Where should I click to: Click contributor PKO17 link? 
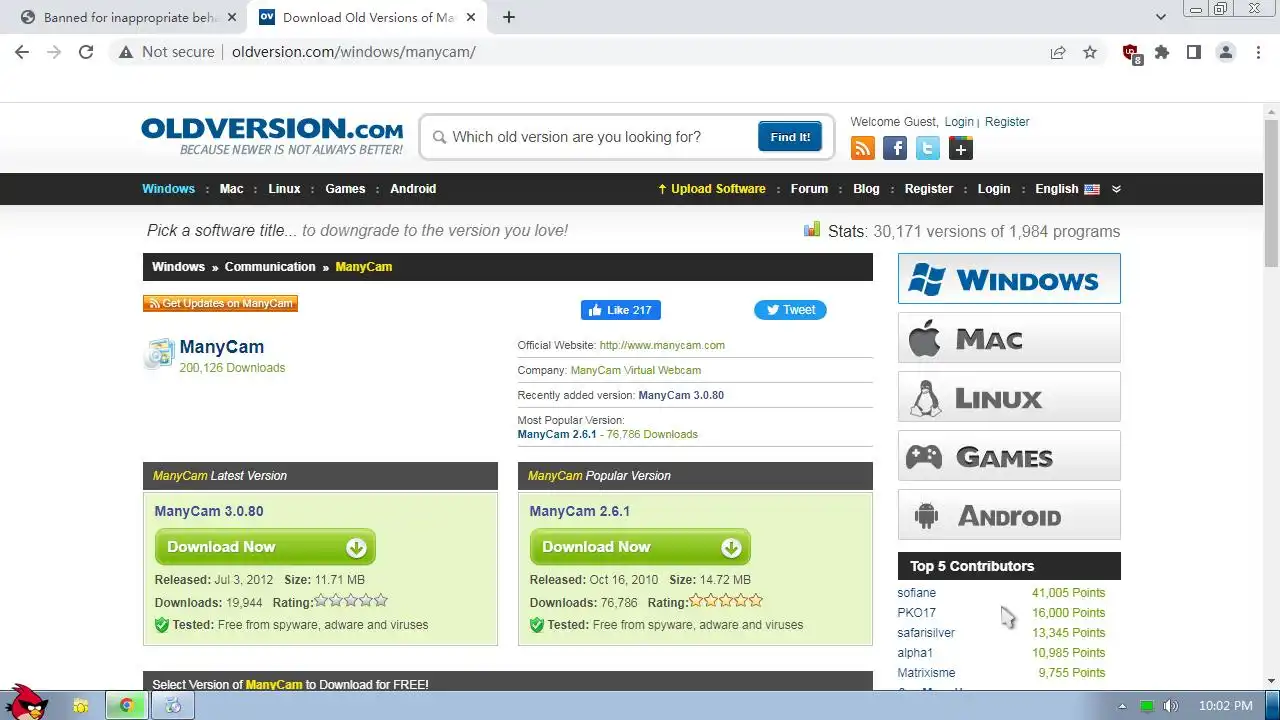tap(917, 613)
